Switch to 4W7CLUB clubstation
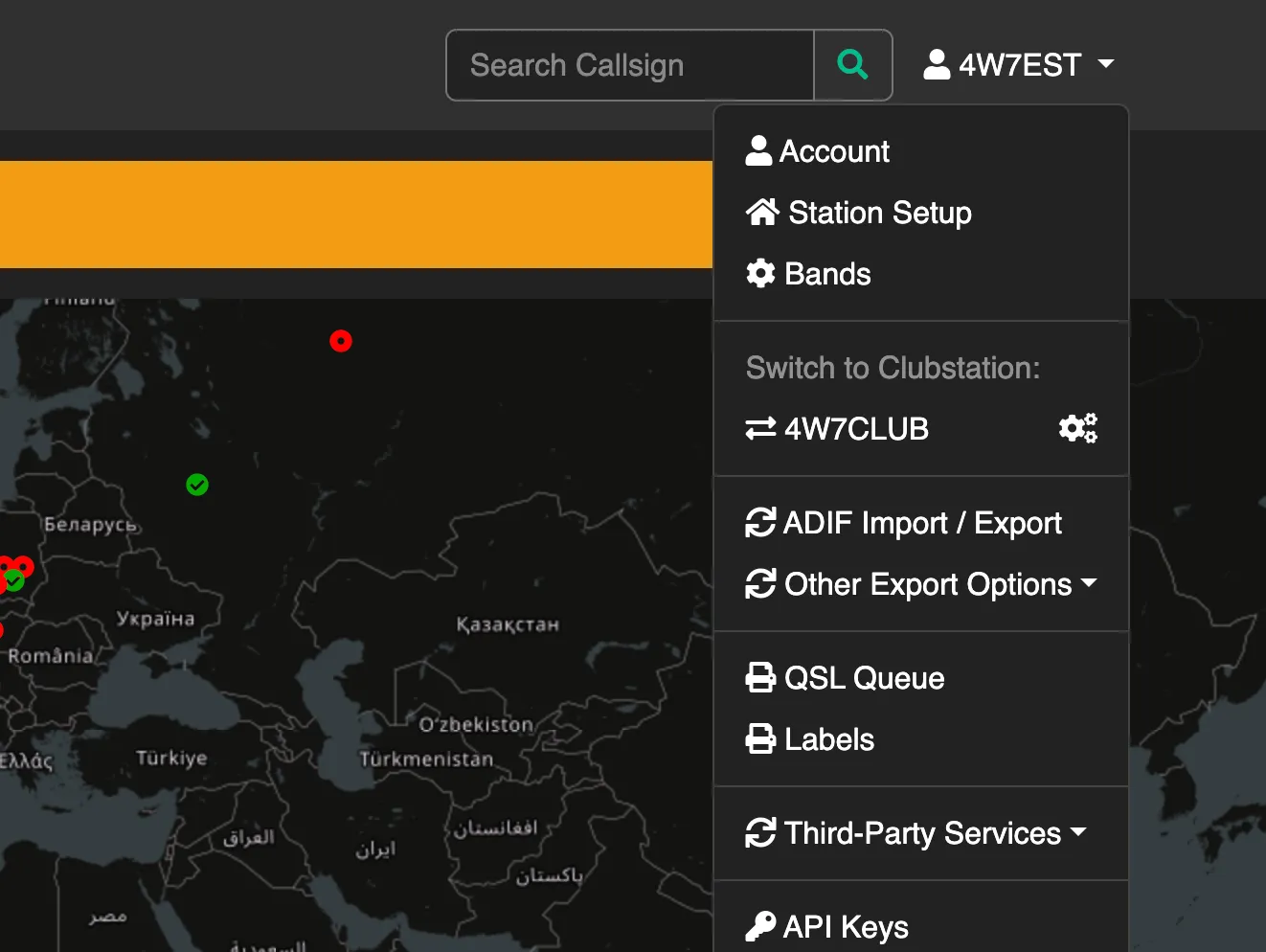 click(856, 429)
